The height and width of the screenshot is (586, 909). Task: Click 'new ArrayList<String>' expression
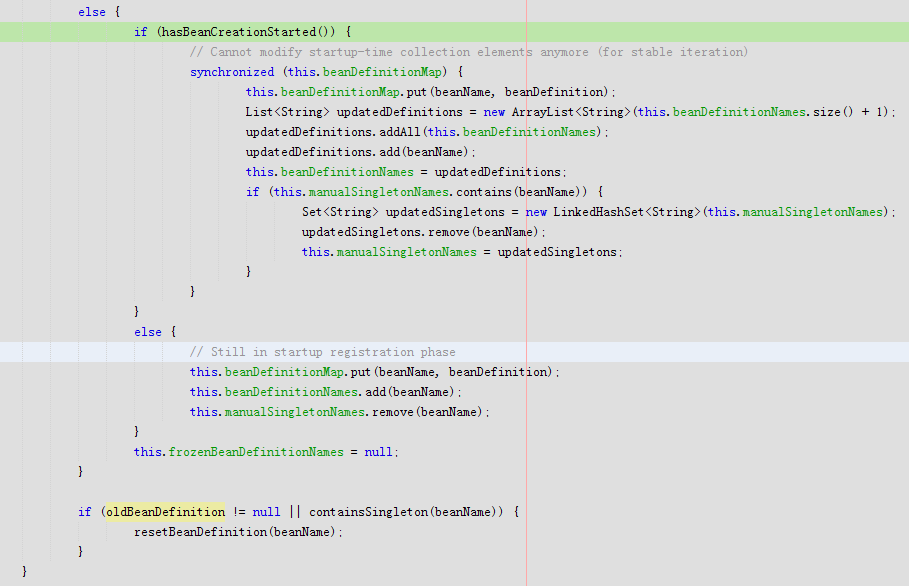pyautogui.click(x=557, y=112)
